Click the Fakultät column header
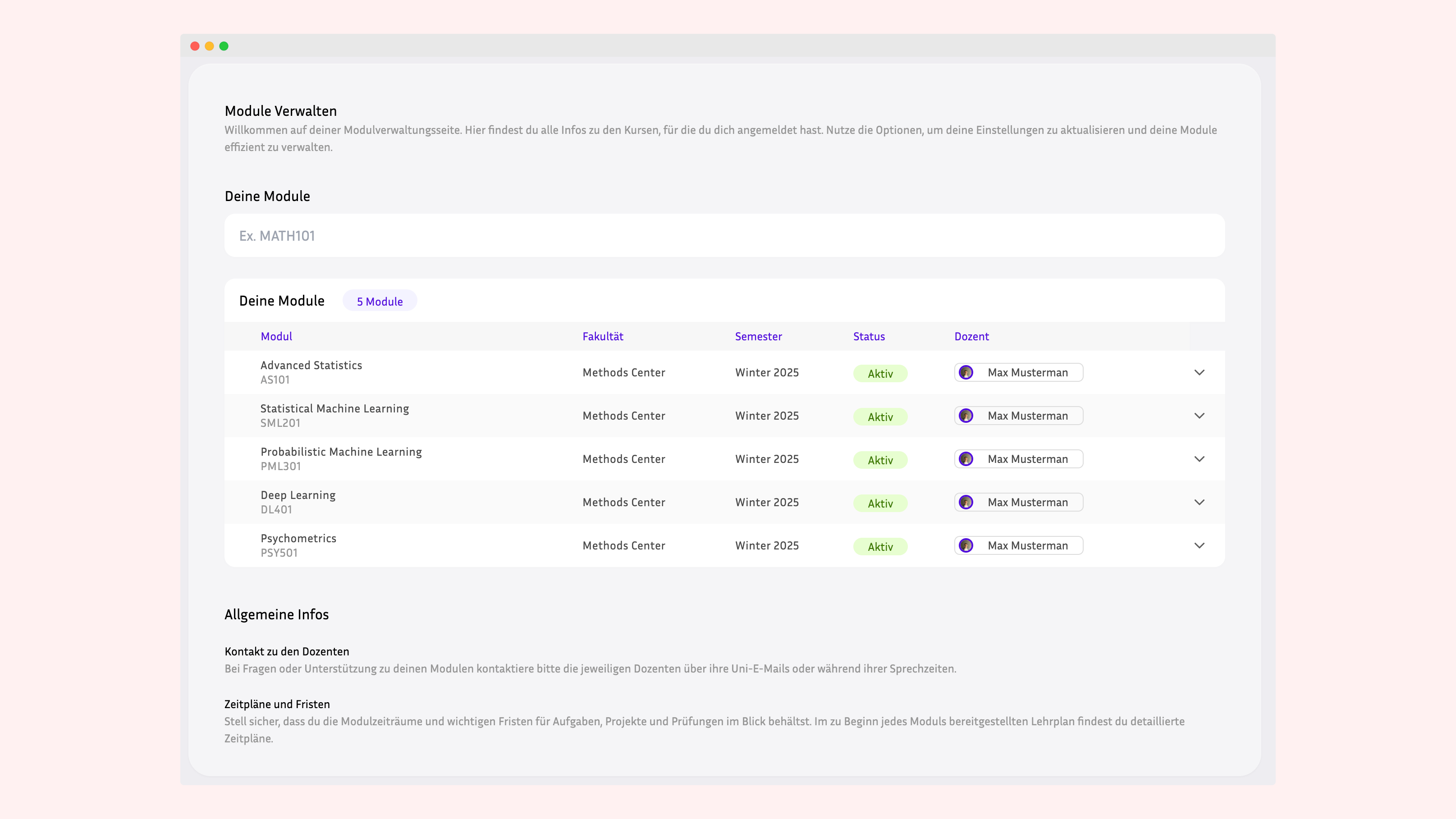The image size is (1456, 819). (603, 336)
